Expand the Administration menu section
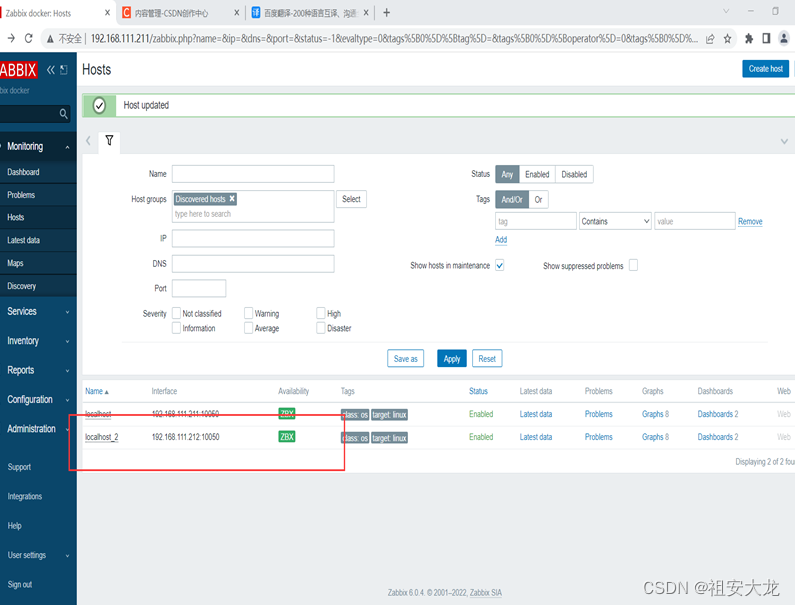 tap(38, 429)
